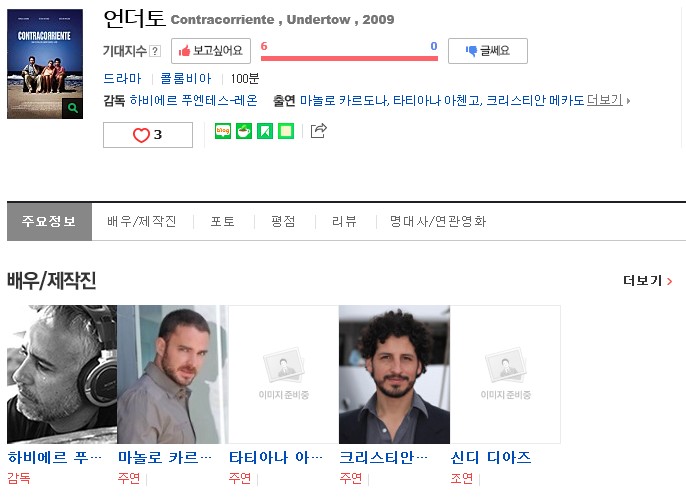Expand the cast list with 더보기 next to 출연

tap(605, 100)
